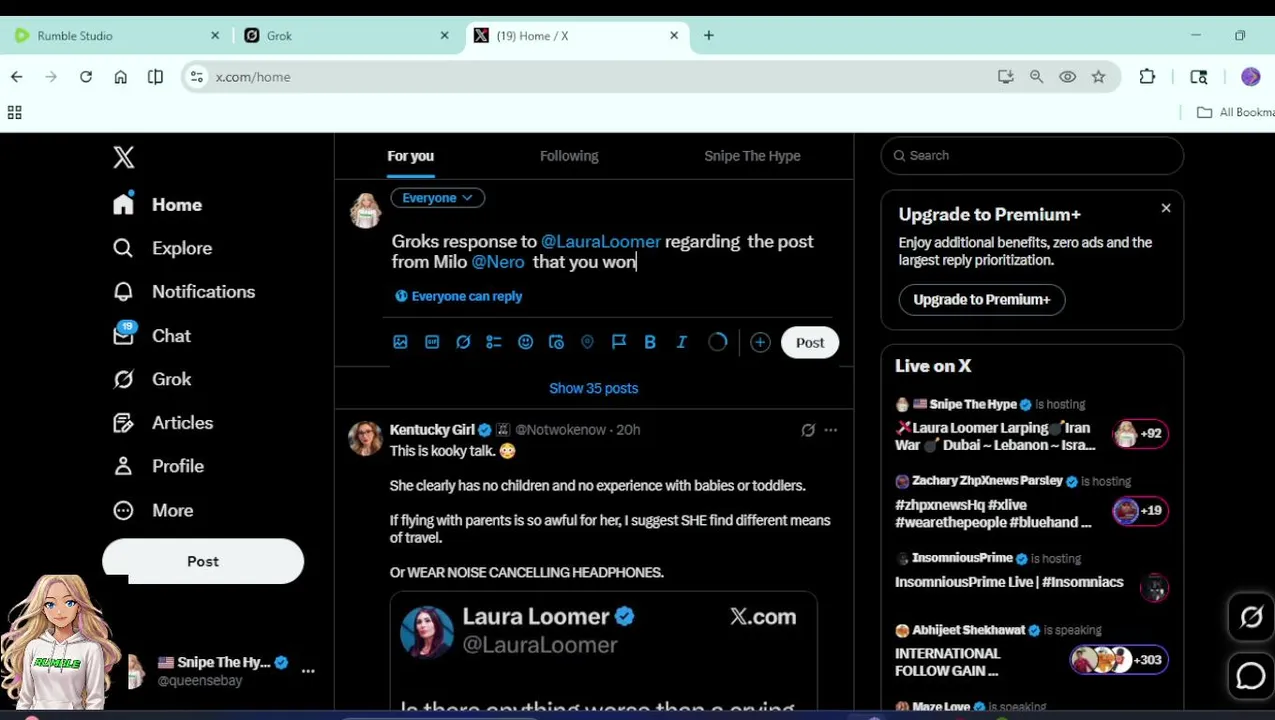
Task: Go to Profile in the sidebar
Action: (x=159, y=466)
